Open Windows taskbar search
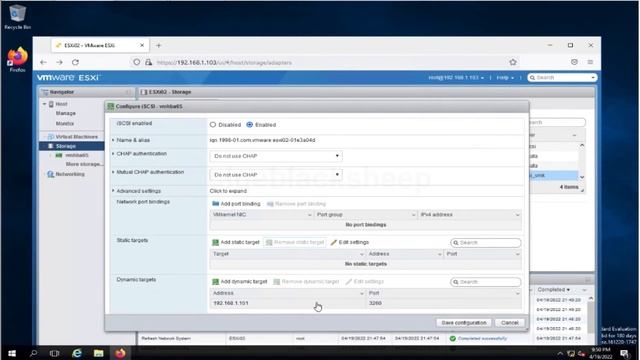The image size is (640, 360). pyautogui.click(x=33, y=353)
